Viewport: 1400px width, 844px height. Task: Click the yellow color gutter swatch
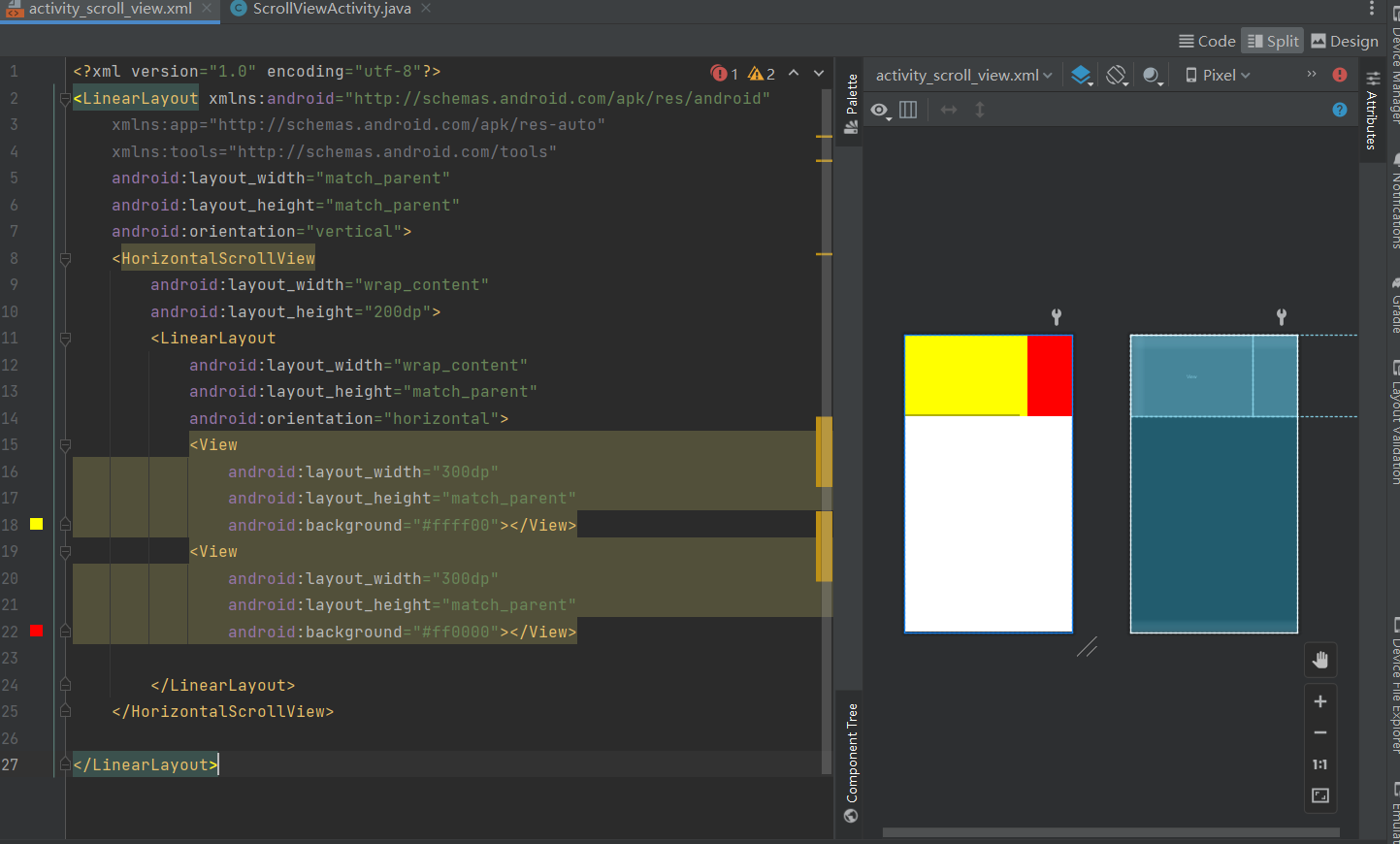coord(36,524)
